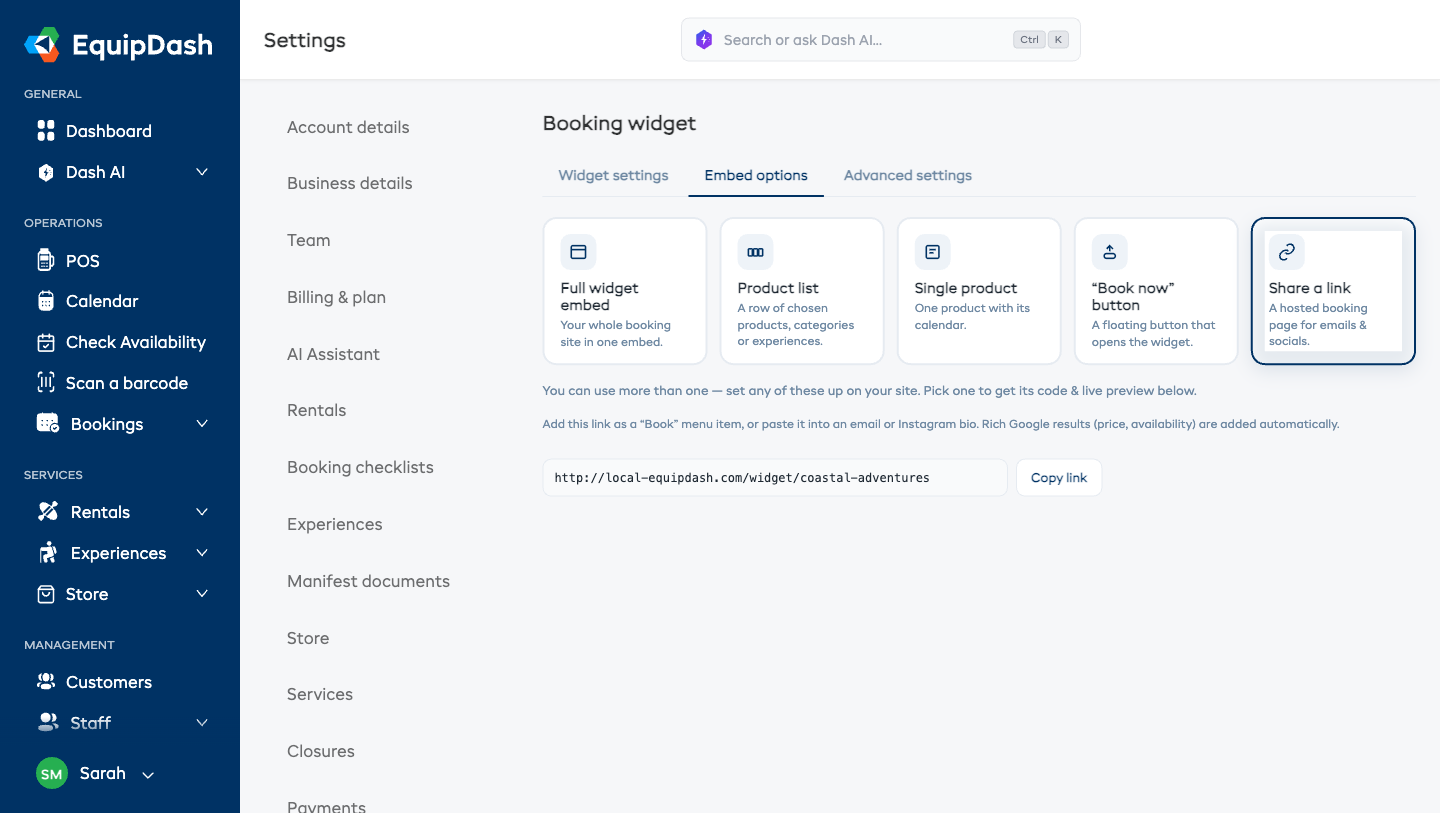Screen dimensions: 1440x813
Task: Click the Product list row icon
Action: tap(755, 252)
